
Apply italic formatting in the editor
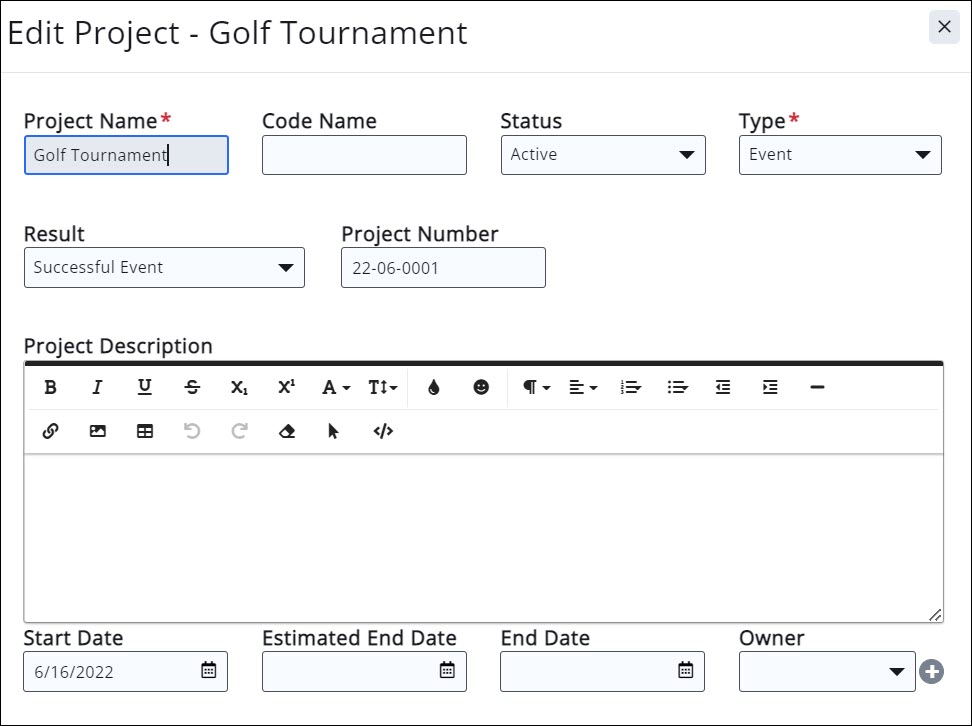pos(97,388)
